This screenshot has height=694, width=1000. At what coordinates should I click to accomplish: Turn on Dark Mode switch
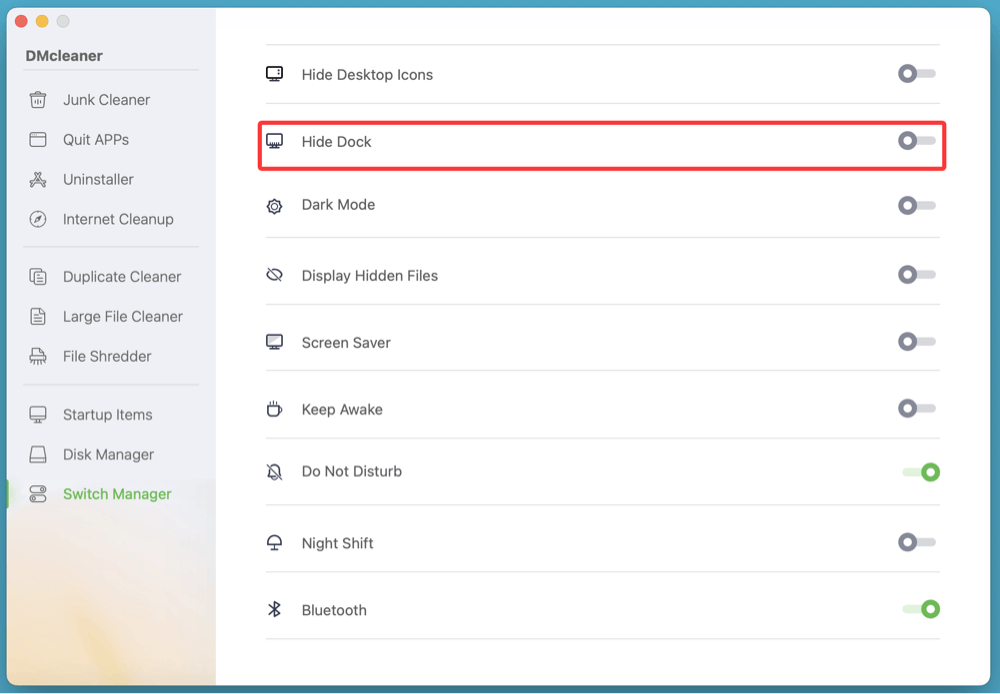click(x=916, y=205)
